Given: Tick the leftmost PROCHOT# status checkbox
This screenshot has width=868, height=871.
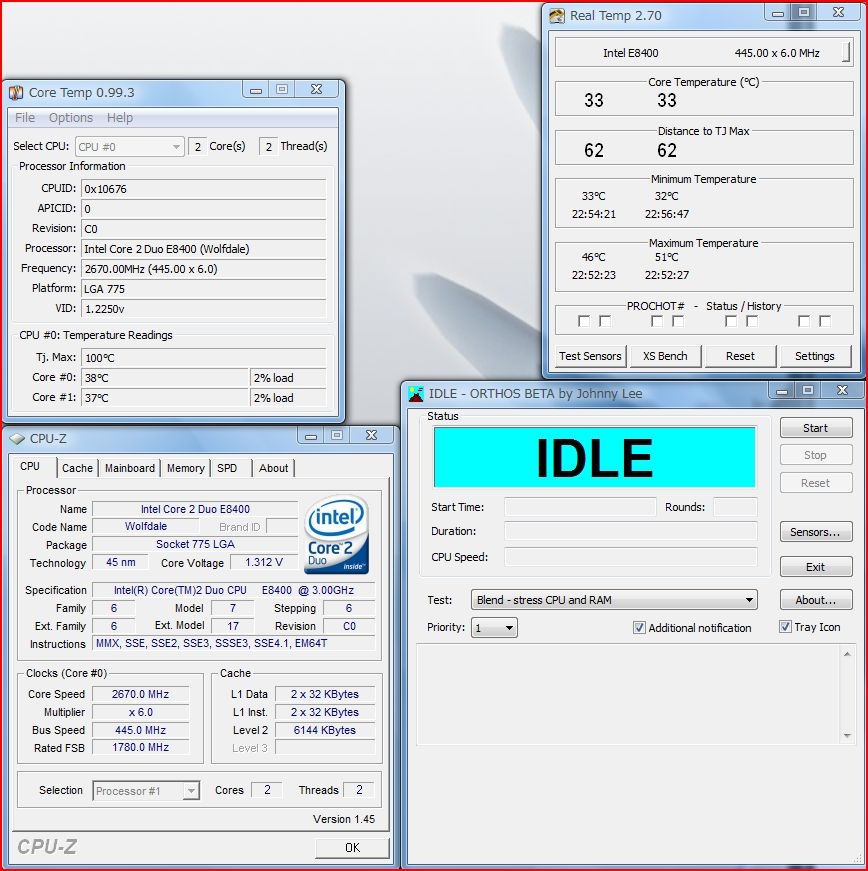Looking at the screenshot, I should tap(584, 321).
